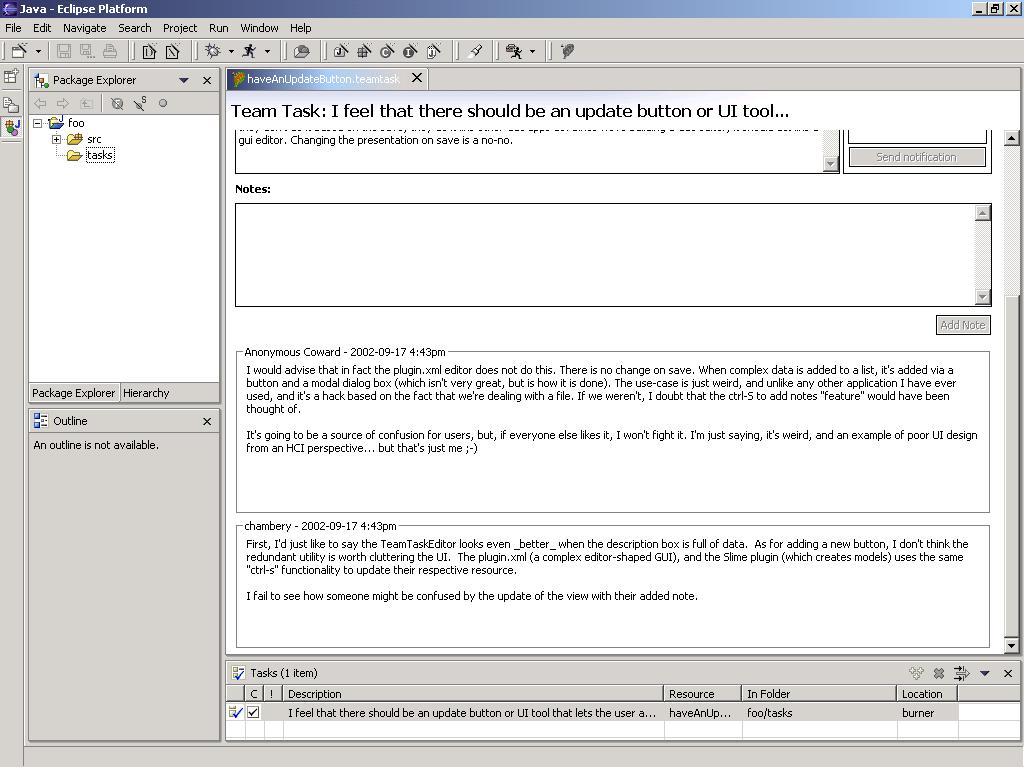The height and width of the screenshot is (768, 1024).
Task: Click the Package Explorer view icon
Action: click(x=41, y=80)
